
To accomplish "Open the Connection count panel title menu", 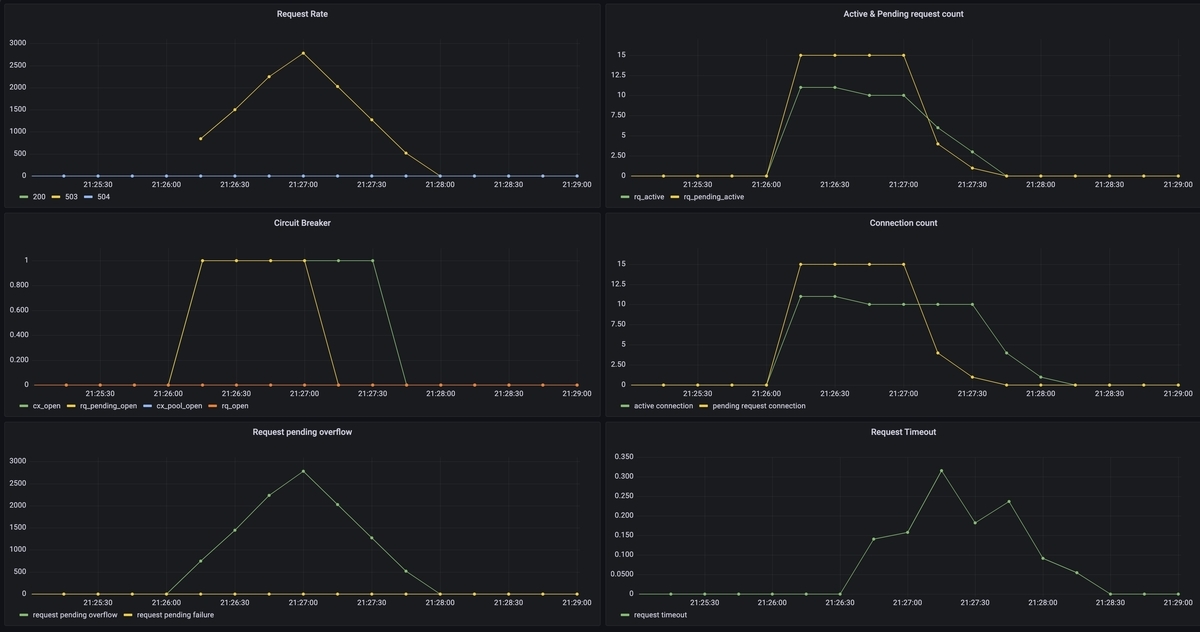I will point(903,223).
